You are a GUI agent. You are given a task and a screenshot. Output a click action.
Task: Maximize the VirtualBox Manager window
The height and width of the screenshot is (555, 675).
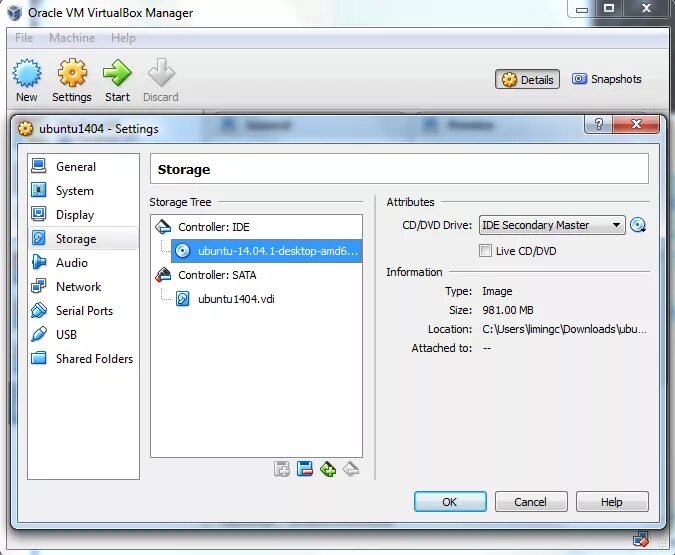pyautogui.click(x=609, y=8)
